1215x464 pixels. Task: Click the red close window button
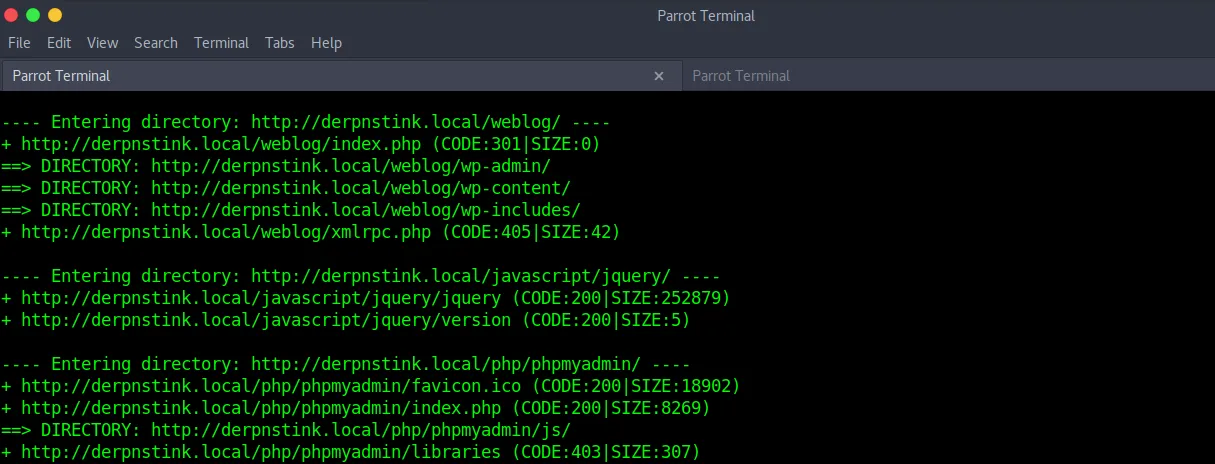pos(11,15)
